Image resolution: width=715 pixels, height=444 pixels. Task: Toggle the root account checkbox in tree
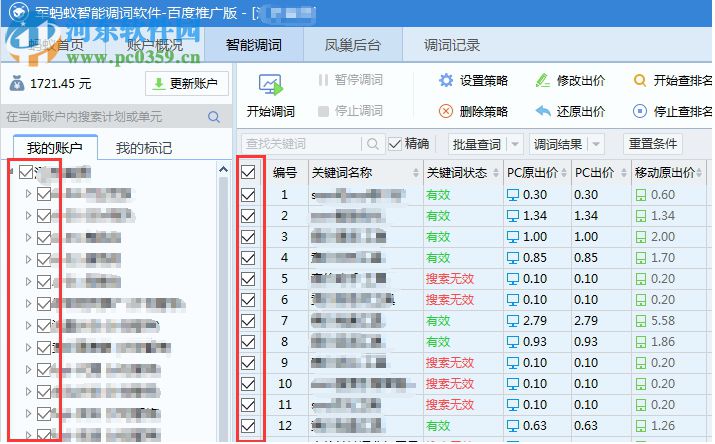(26, 172)
